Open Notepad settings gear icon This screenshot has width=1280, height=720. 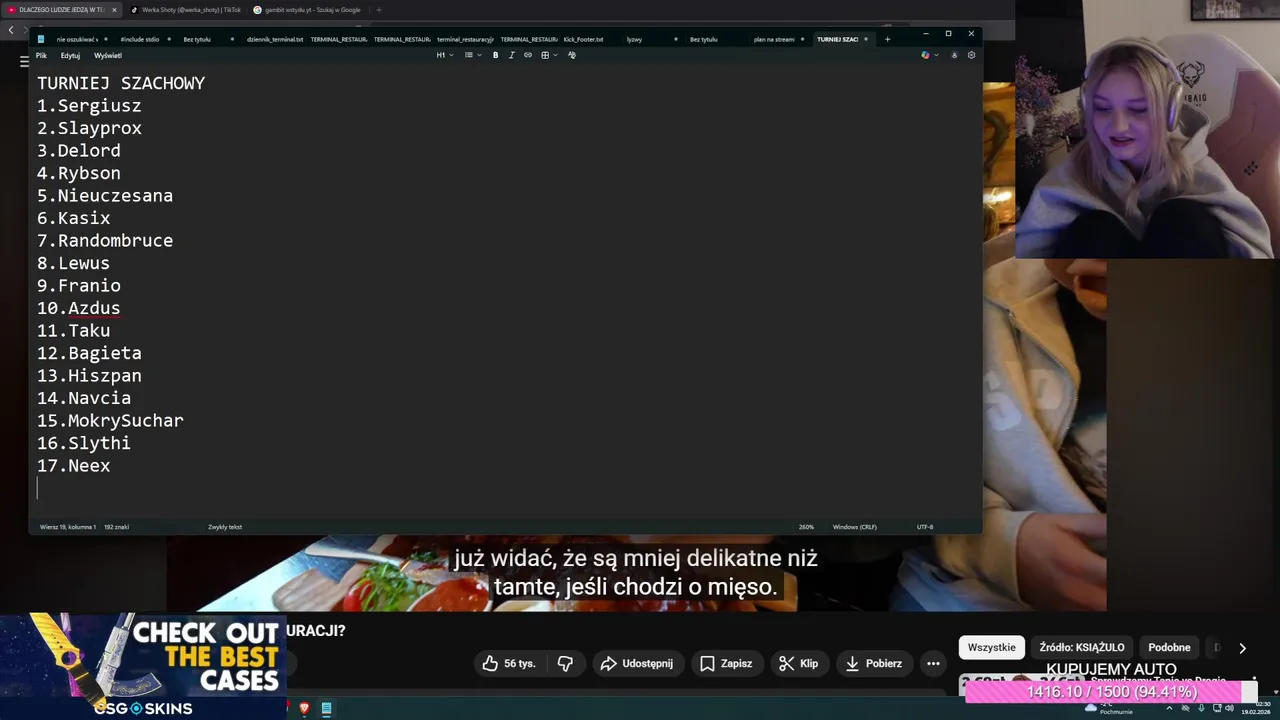click(x=971, y=55)
